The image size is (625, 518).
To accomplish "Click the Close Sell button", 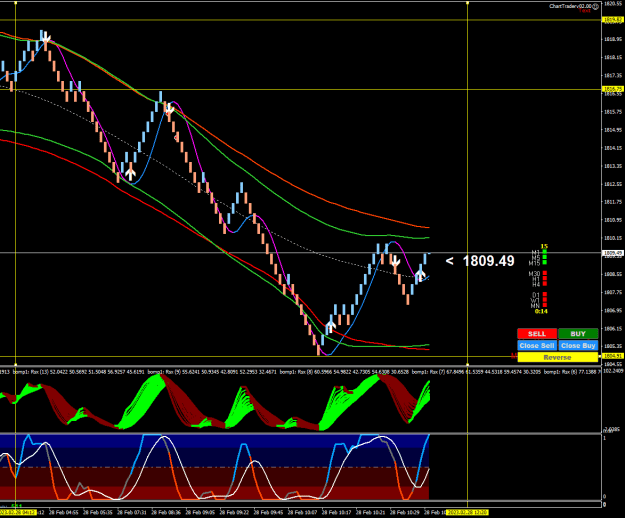I will pyautogui.click(x=537, y=345).
